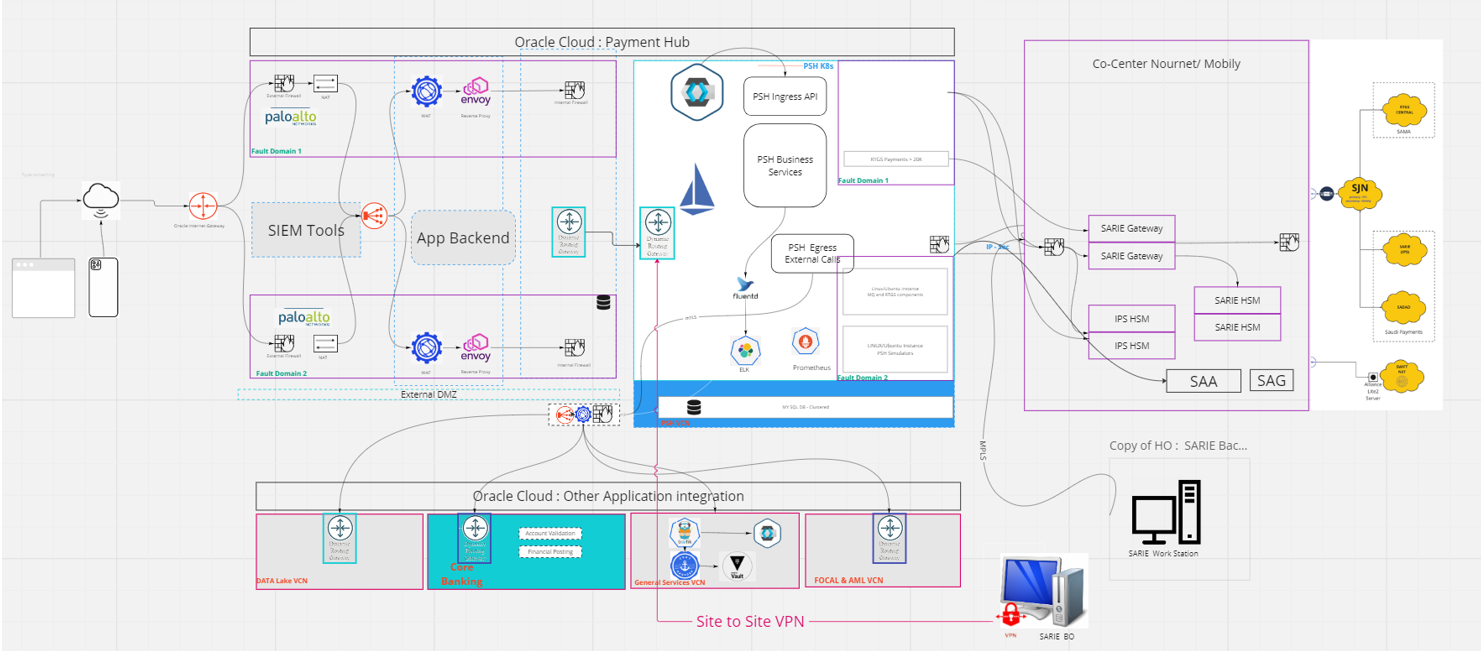Select the Oracle Cloud : Other Application integration header

click(x=609, y=496)
